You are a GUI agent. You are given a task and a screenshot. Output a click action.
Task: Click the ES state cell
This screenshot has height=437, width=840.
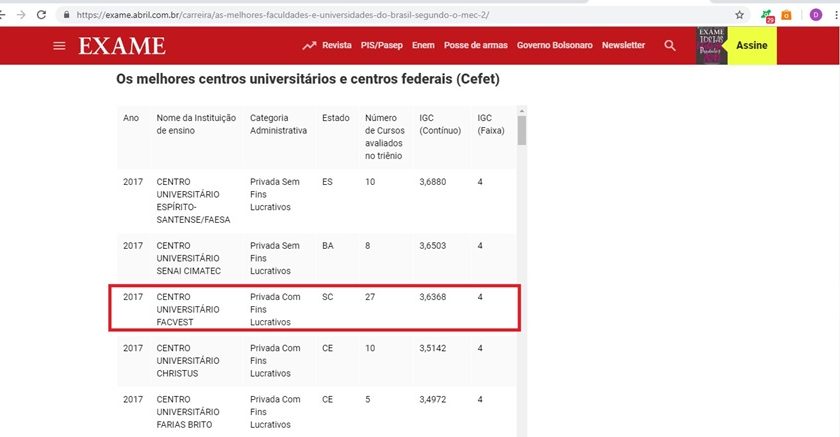click(327, 182)
